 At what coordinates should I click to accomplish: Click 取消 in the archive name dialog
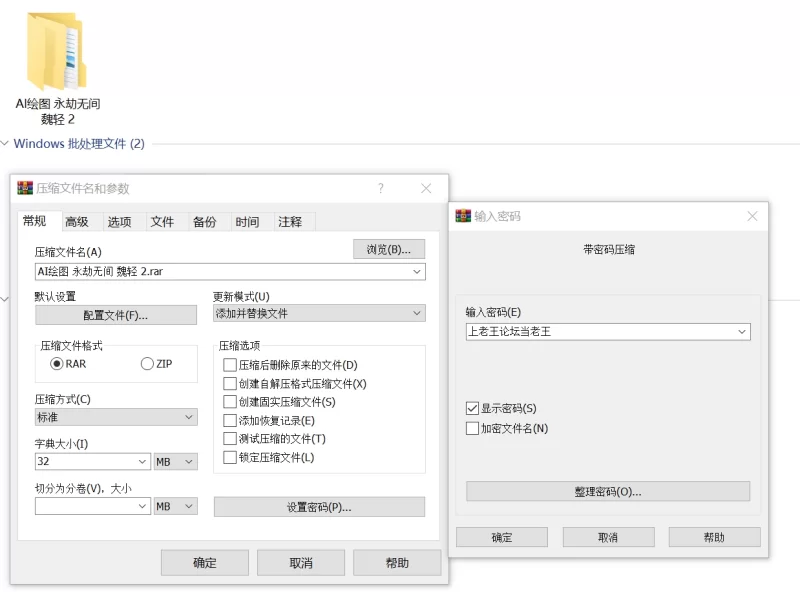[x=301, y=563]
